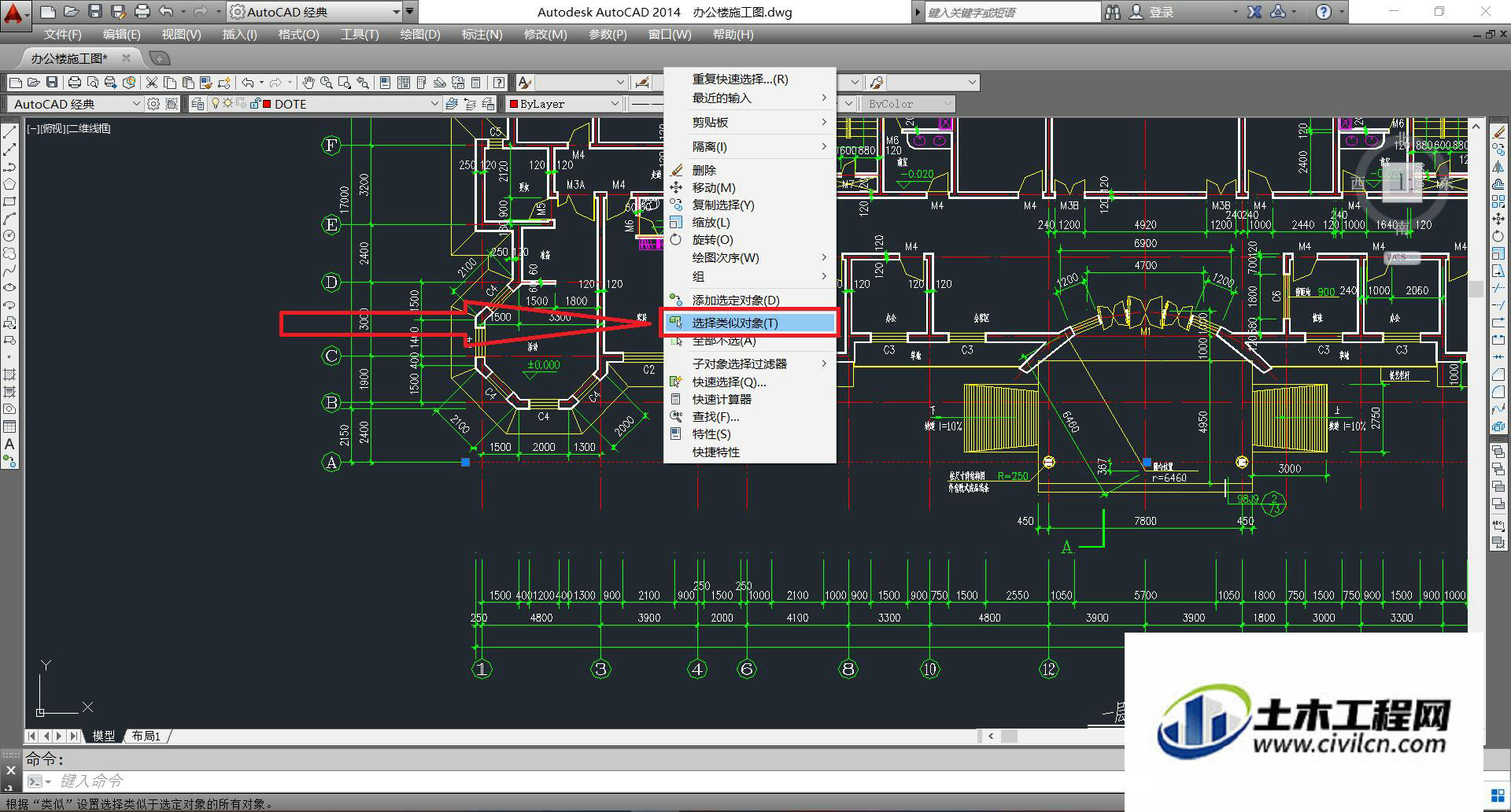
Task: Select the Line tool in draw toolbar
Action: click(x=9, y=132)
